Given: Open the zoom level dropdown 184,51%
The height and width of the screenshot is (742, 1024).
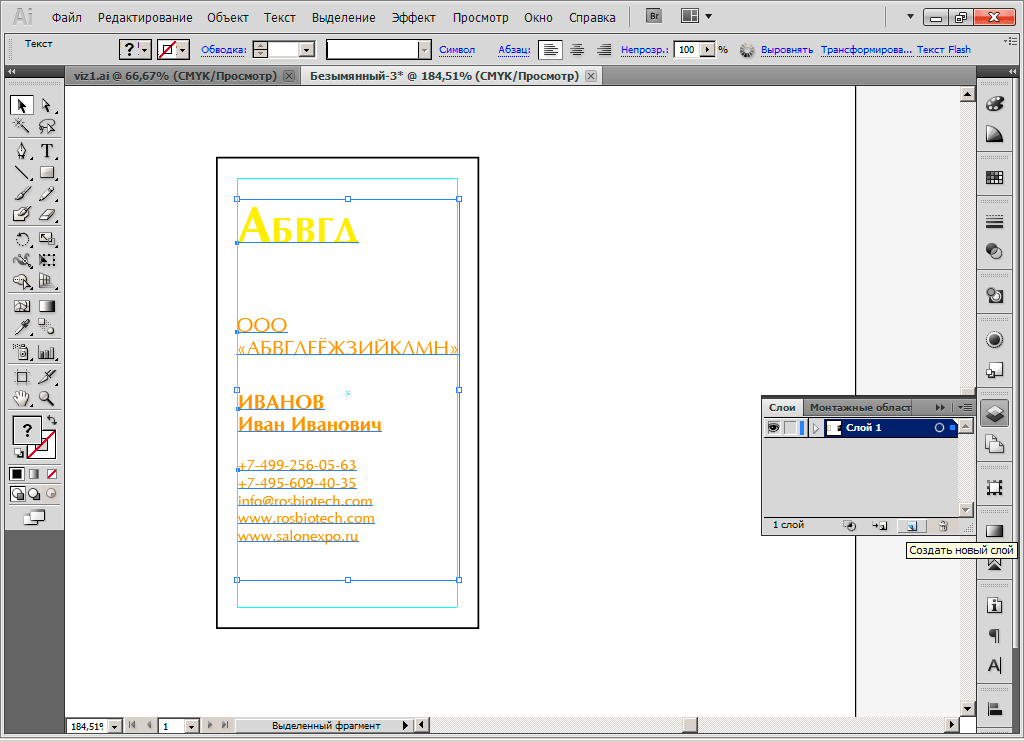Looking at the screenshot, I should 114,726.
